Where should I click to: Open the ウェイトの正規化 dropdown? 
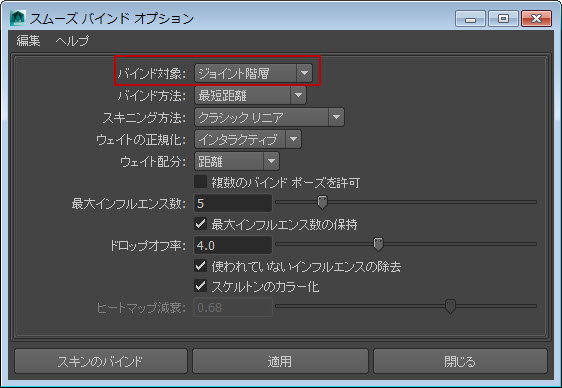tap(248, 139)
